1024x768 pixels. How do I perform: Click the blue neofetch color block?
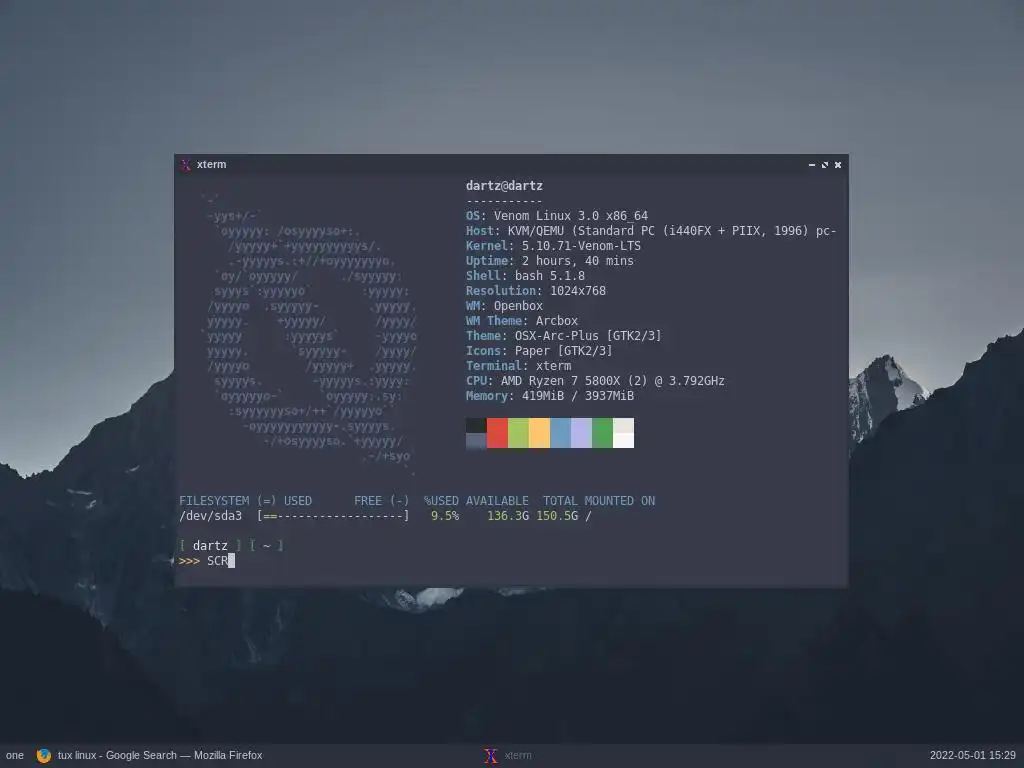(560, 433)
